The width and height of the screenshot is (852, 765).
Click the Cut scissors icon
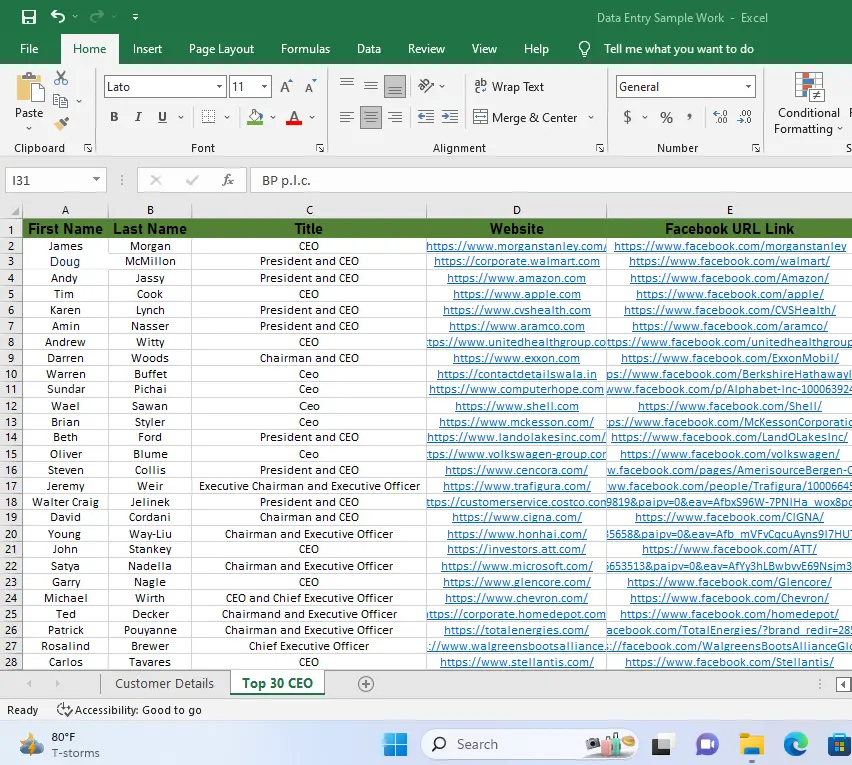(x=61, y=78)
